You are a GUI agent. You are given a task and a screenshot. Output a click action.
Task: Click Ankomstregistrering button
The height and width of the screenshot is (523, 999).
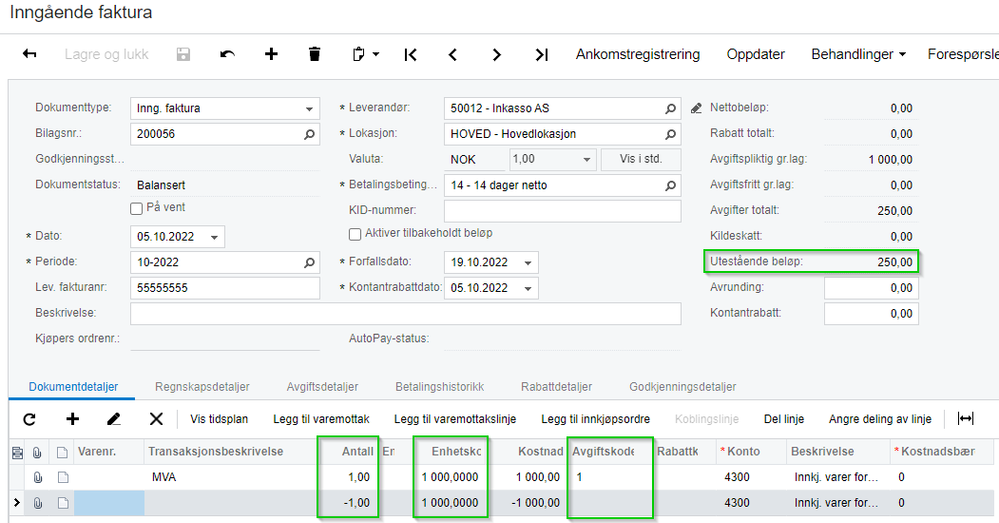click(x=638, y=54)
